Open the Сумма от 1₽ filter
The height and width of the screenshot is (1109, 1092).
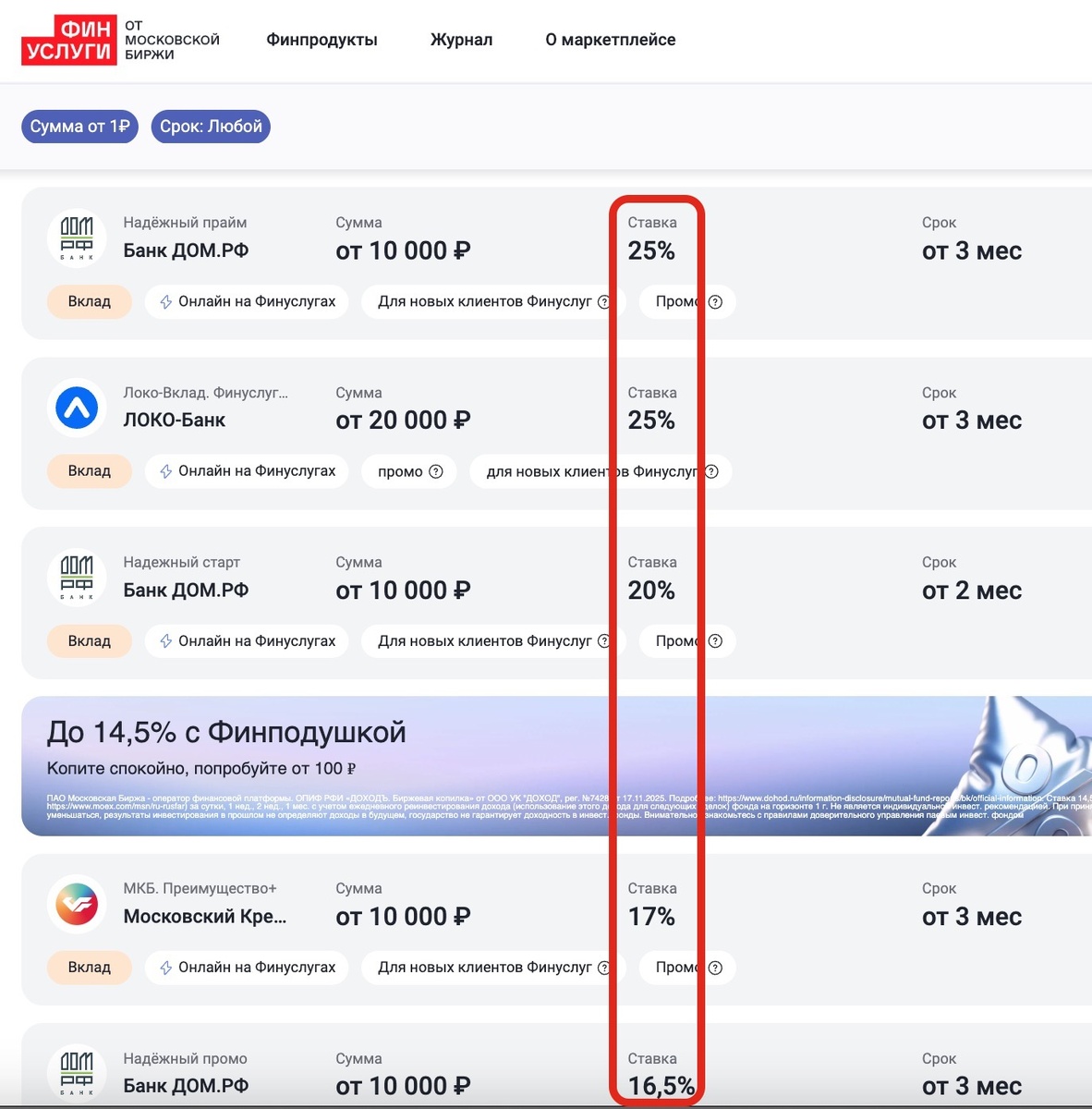pos(79,127)
